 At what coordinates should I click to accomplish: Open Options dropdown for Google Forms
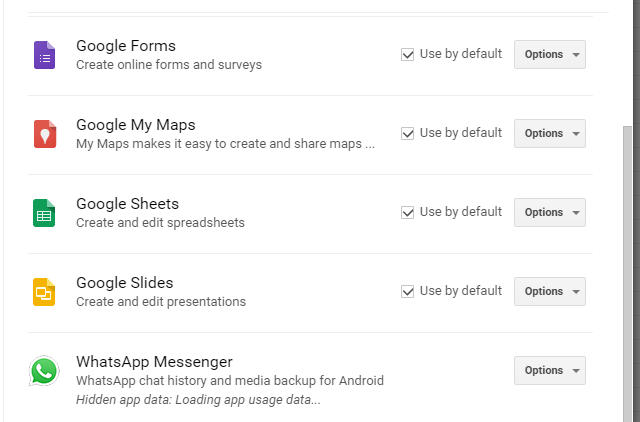[550, 54]
